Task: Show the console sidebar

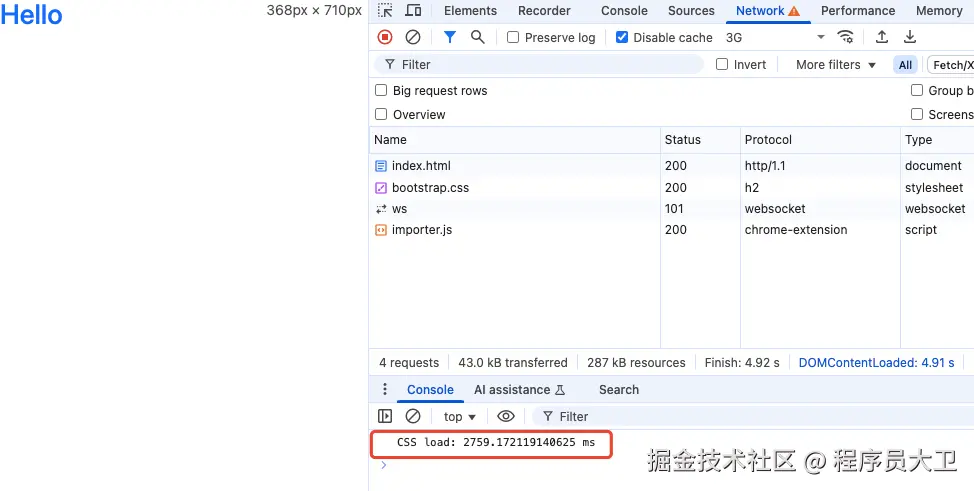Action: pyautogui.click(x=385, y=416)
